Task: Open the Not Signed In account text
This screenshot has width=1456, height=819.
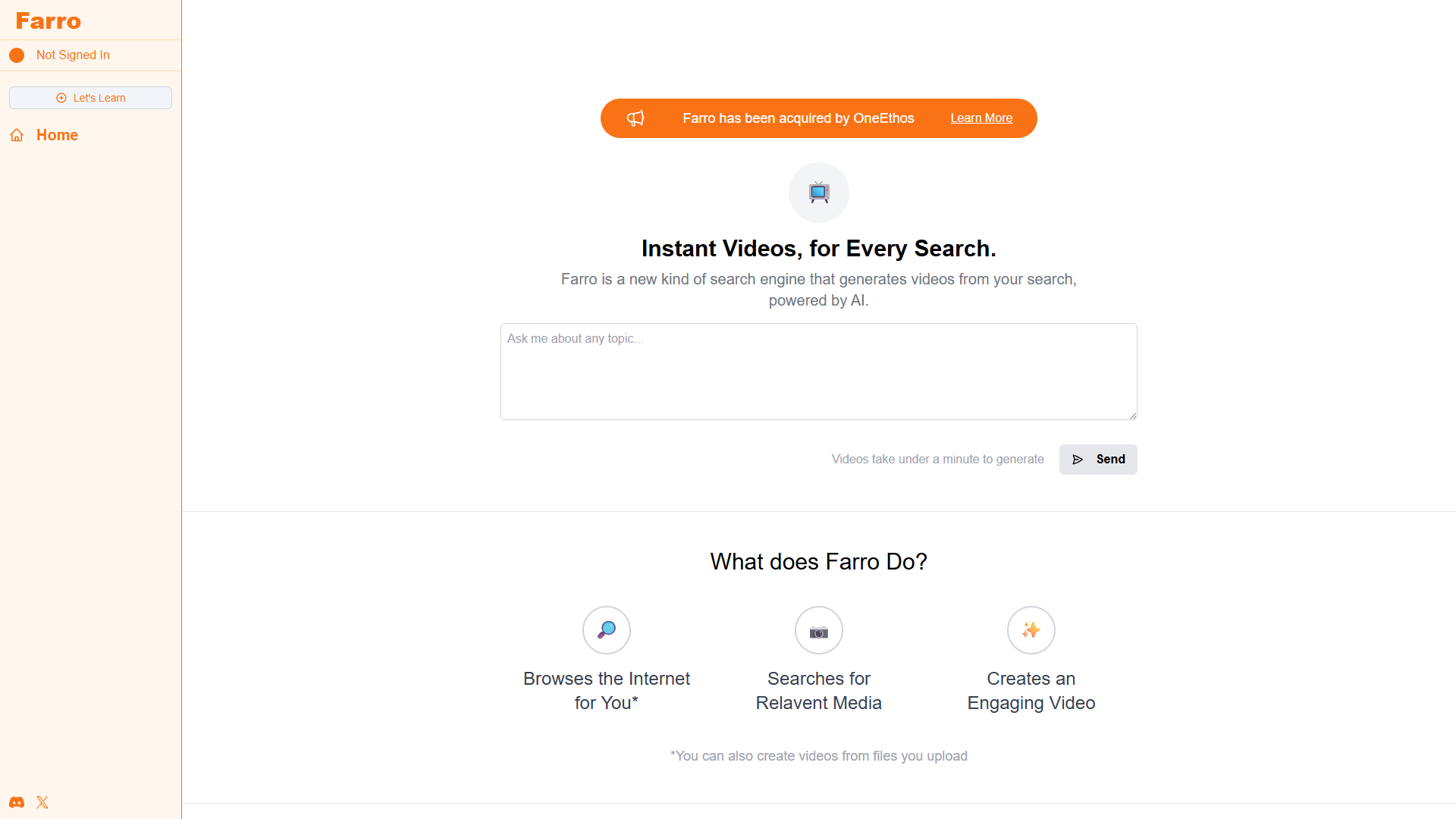Action: click(x=73, y=55)
